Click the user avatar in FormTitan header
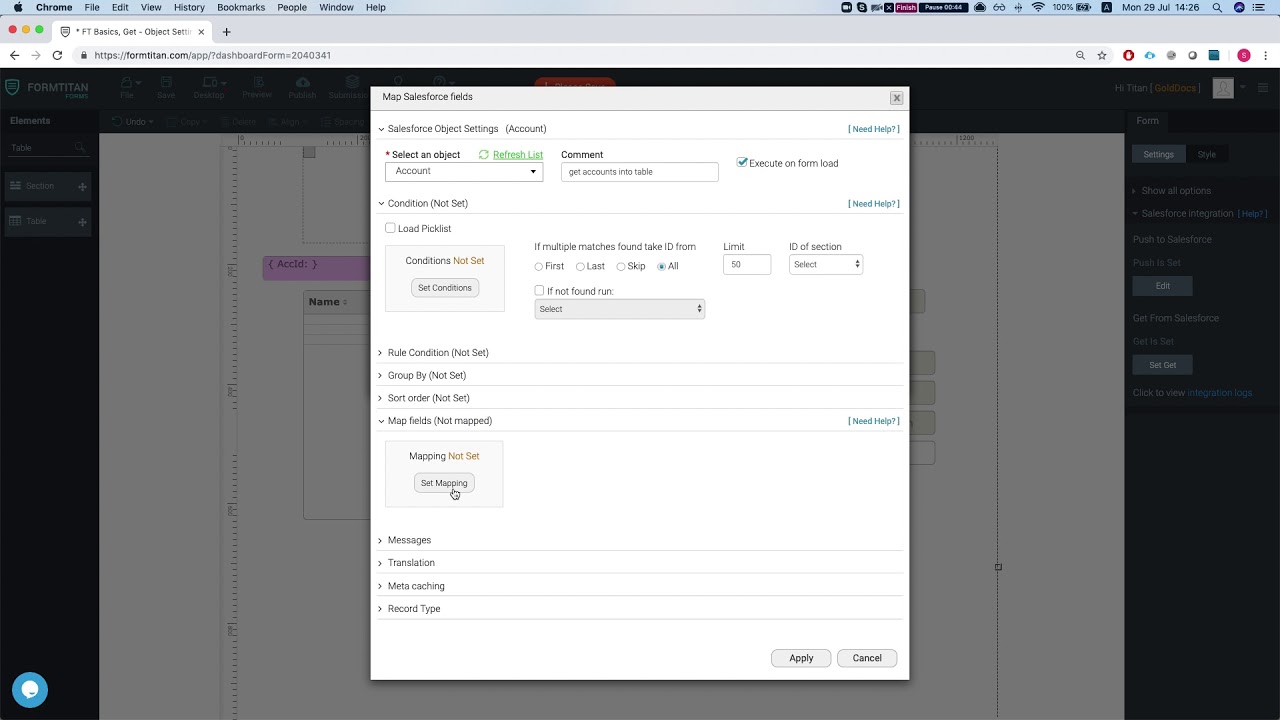The width and height of the screenshot is (1280, 720). pos(1223,88)
